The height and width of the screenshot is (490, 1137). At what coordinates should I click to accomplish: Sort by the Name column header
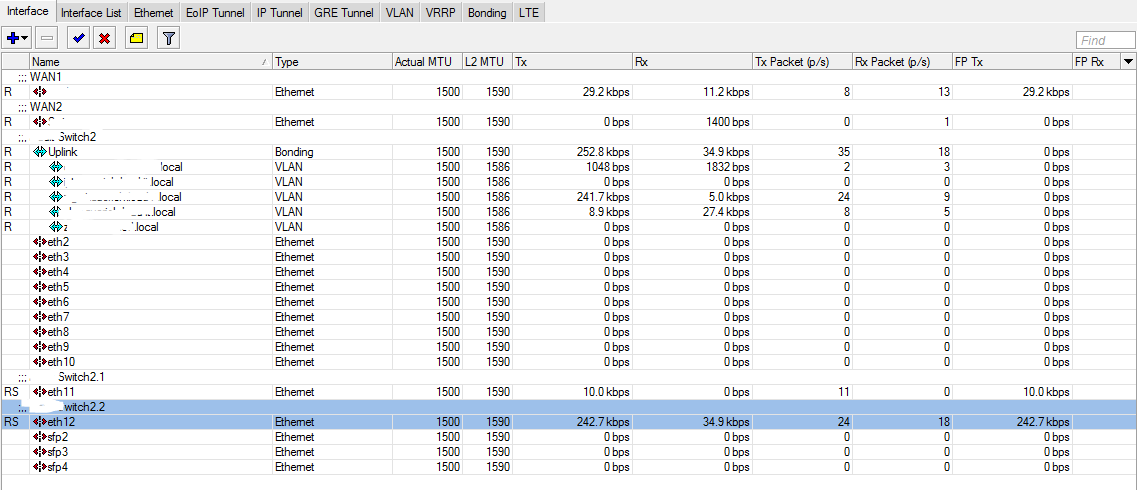[x=150, y=62]
